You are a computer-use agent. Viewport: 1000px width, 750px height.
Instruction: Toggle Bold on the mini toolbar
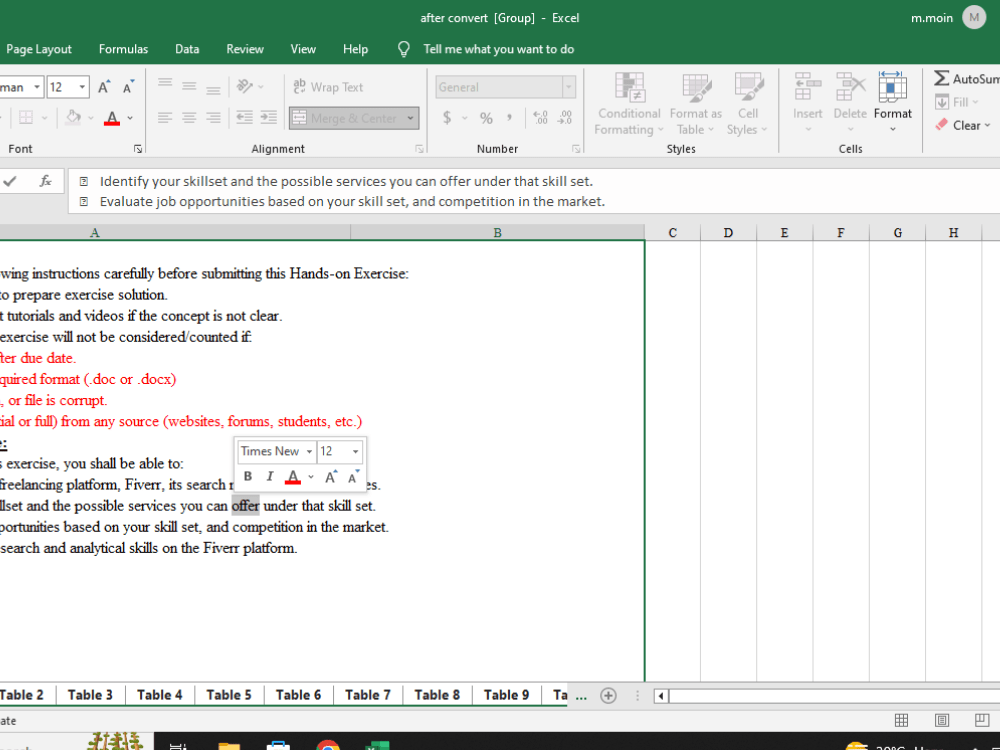[247, 476]
